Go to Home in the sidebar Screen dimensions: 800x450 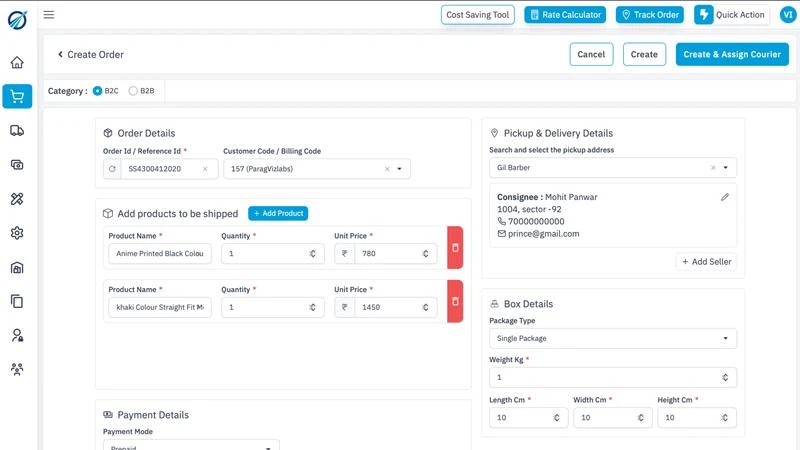[17, 62]
